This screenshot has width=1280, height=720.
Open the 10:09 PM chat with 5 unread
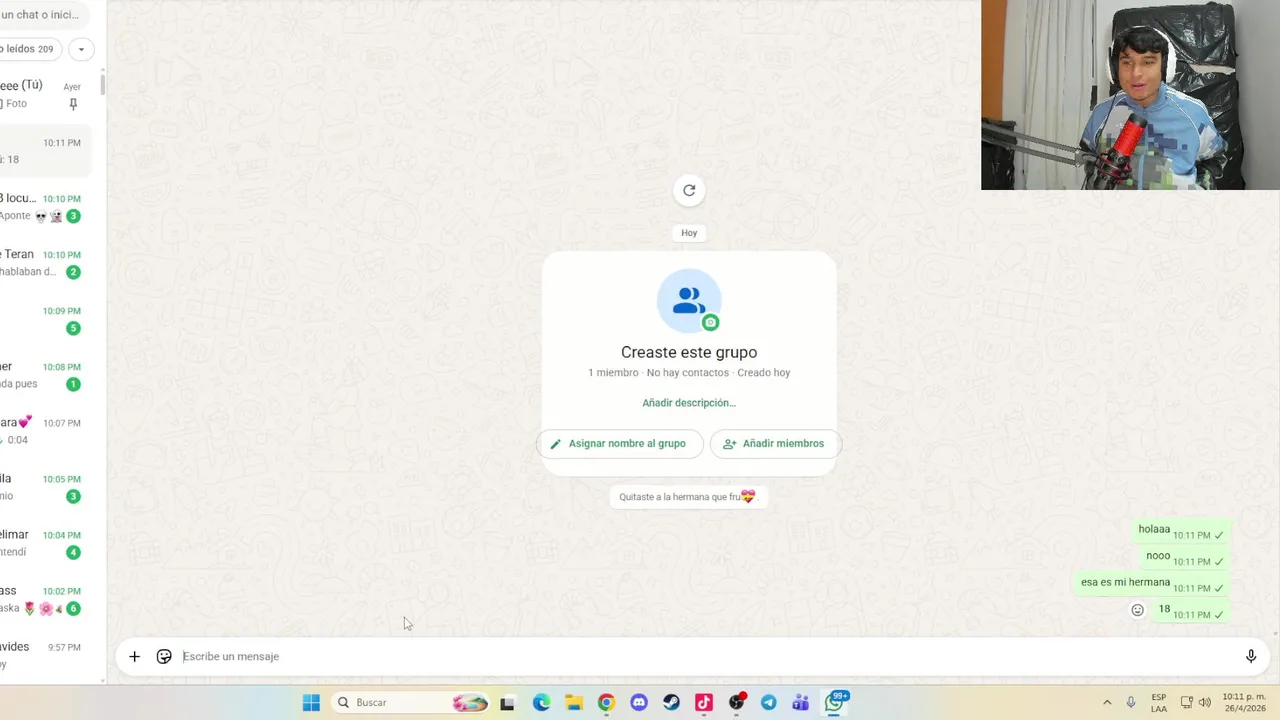click(x=46, y=319)
